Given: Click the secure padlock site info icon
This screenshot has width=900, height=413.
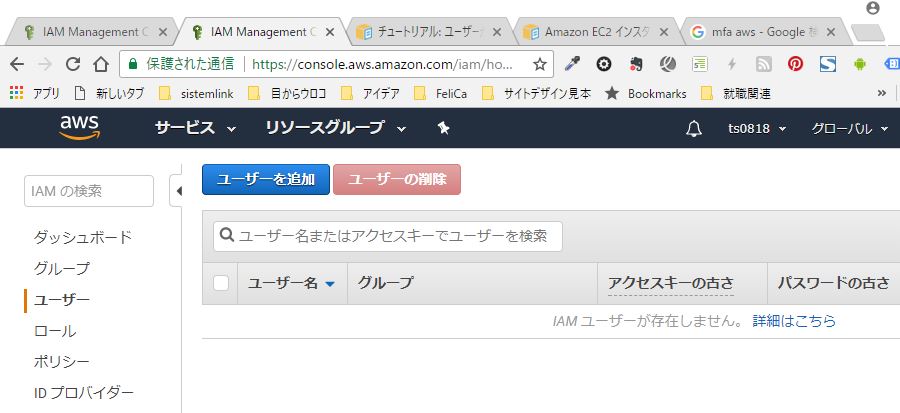Looking at the screenshot, I should click(133, 64).
